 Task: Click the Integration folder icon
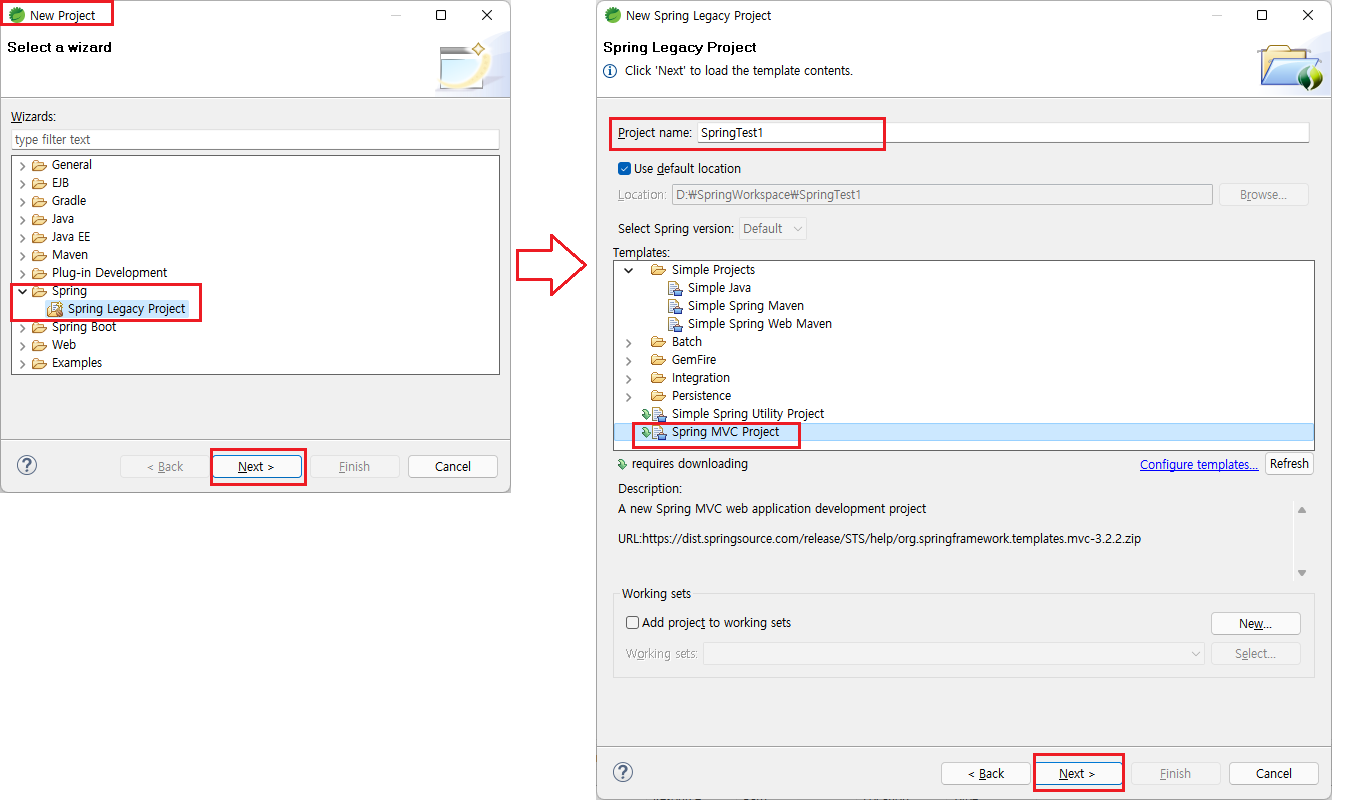point(658,378)
